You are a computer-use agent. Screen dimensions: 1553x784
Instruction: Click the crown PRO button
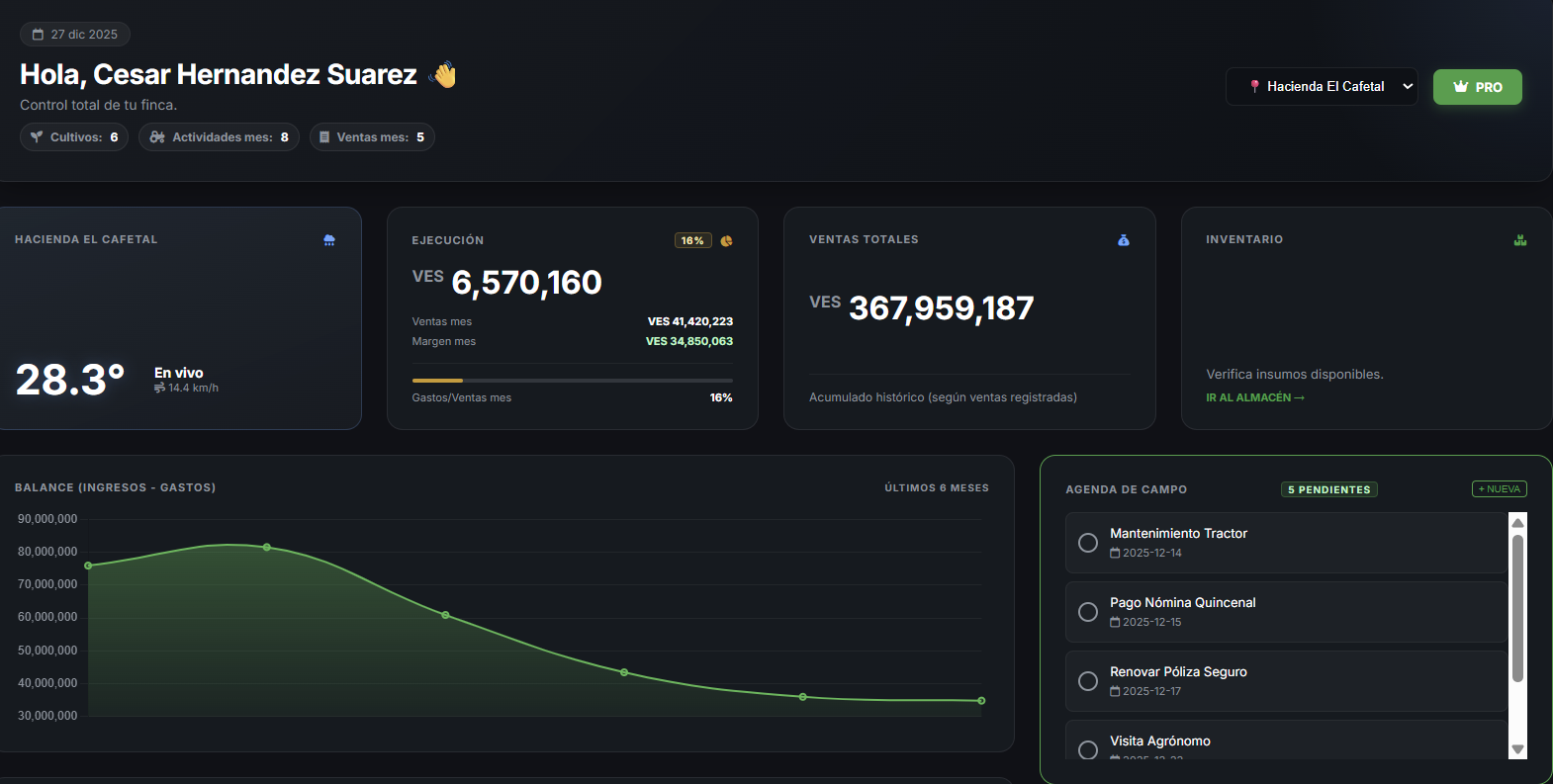tap(1477, 87)
